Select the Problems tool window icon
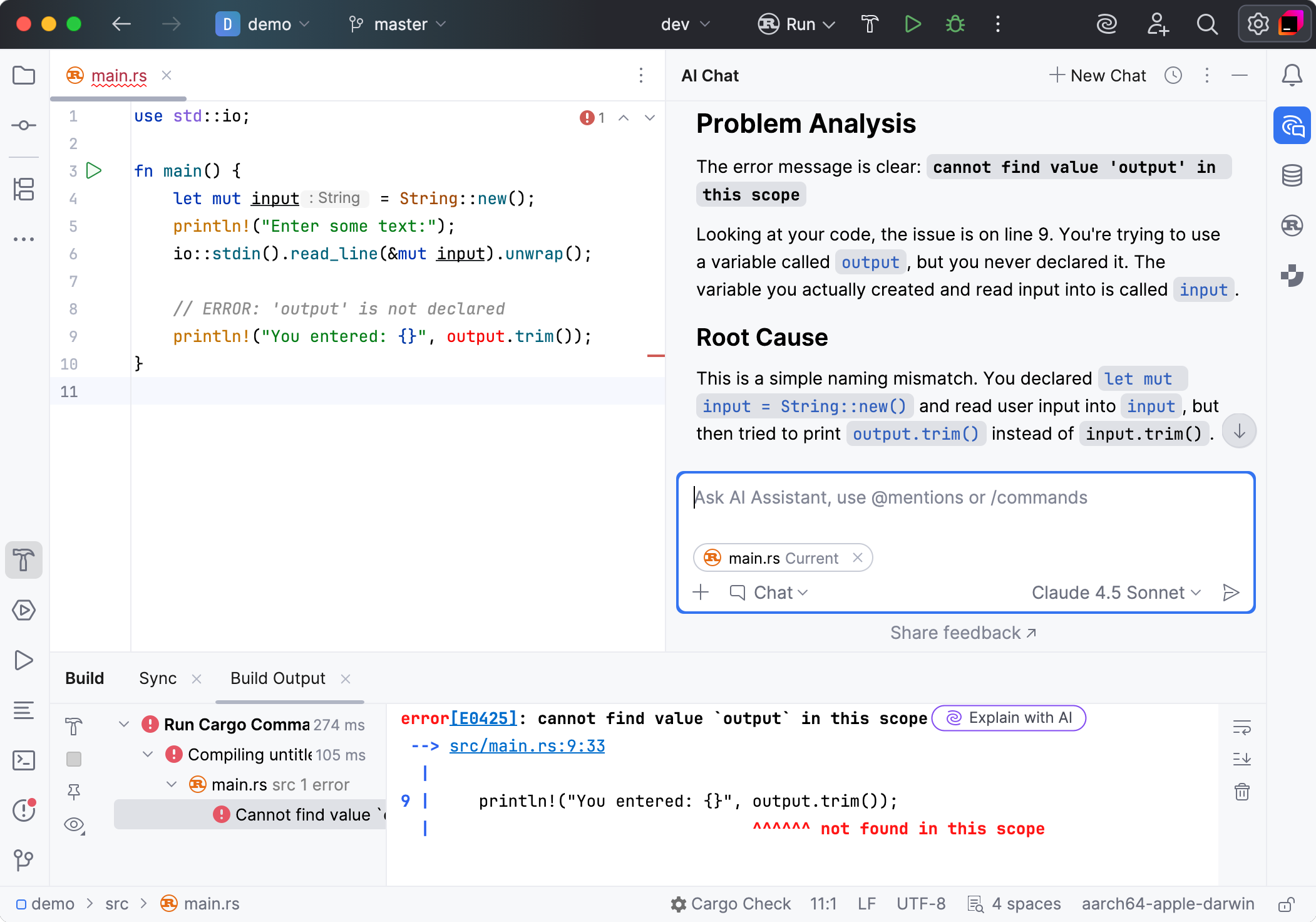 24,810
